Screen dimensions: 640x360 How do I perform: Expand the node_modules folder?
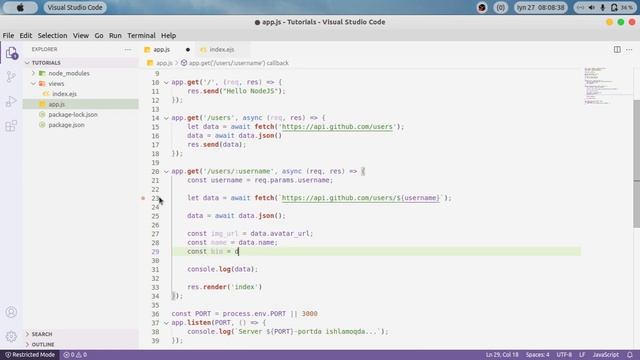[33, 73]
